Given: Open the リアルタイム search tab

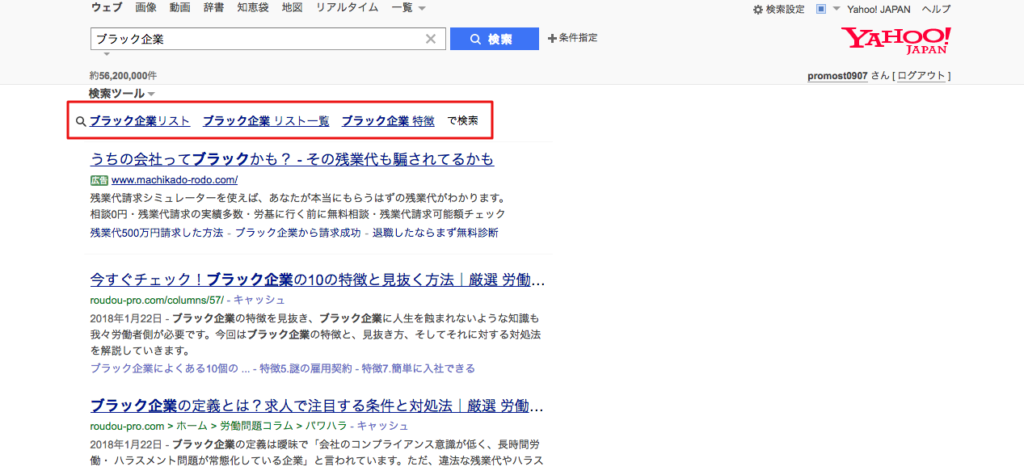Looking at the screenshot, I should pyautogui.click(x=347, y=8).
